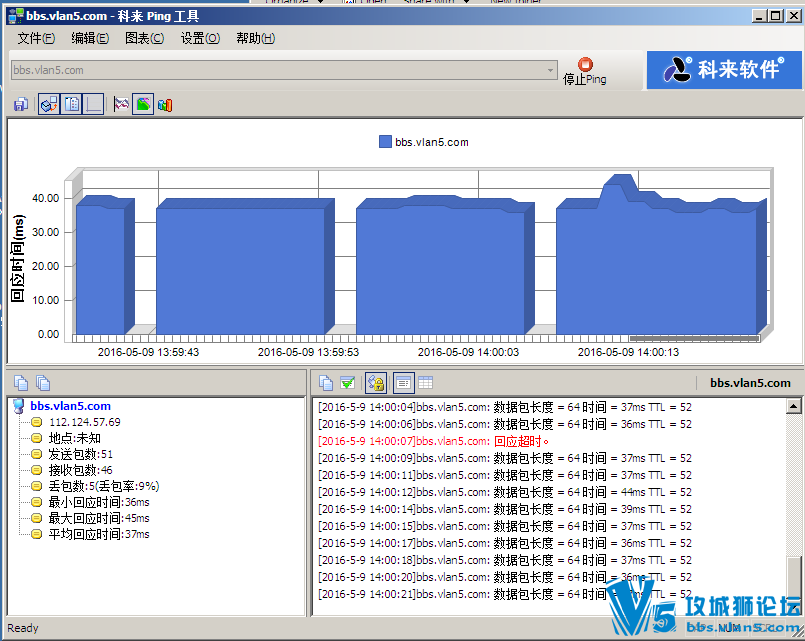Switch ping log to text list view
The width and height of the screenshot is (805, 641).
(403, 383)
